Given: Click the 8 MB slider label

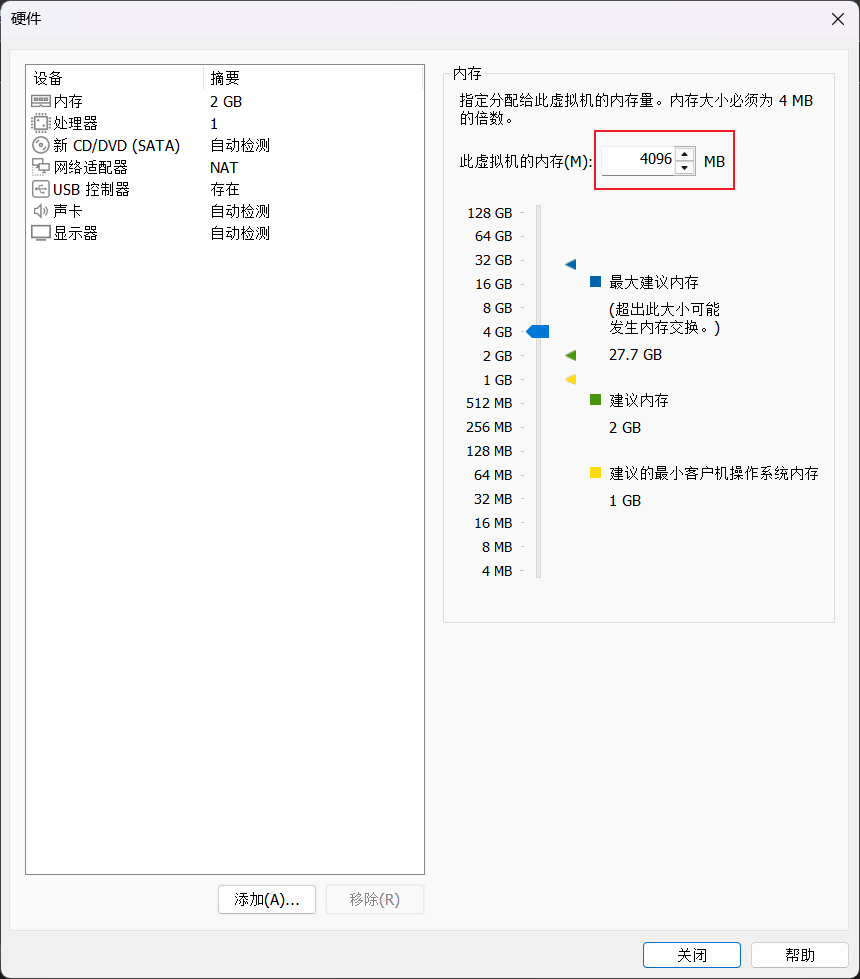Looking at the screenshot, I should click(497, 547).
